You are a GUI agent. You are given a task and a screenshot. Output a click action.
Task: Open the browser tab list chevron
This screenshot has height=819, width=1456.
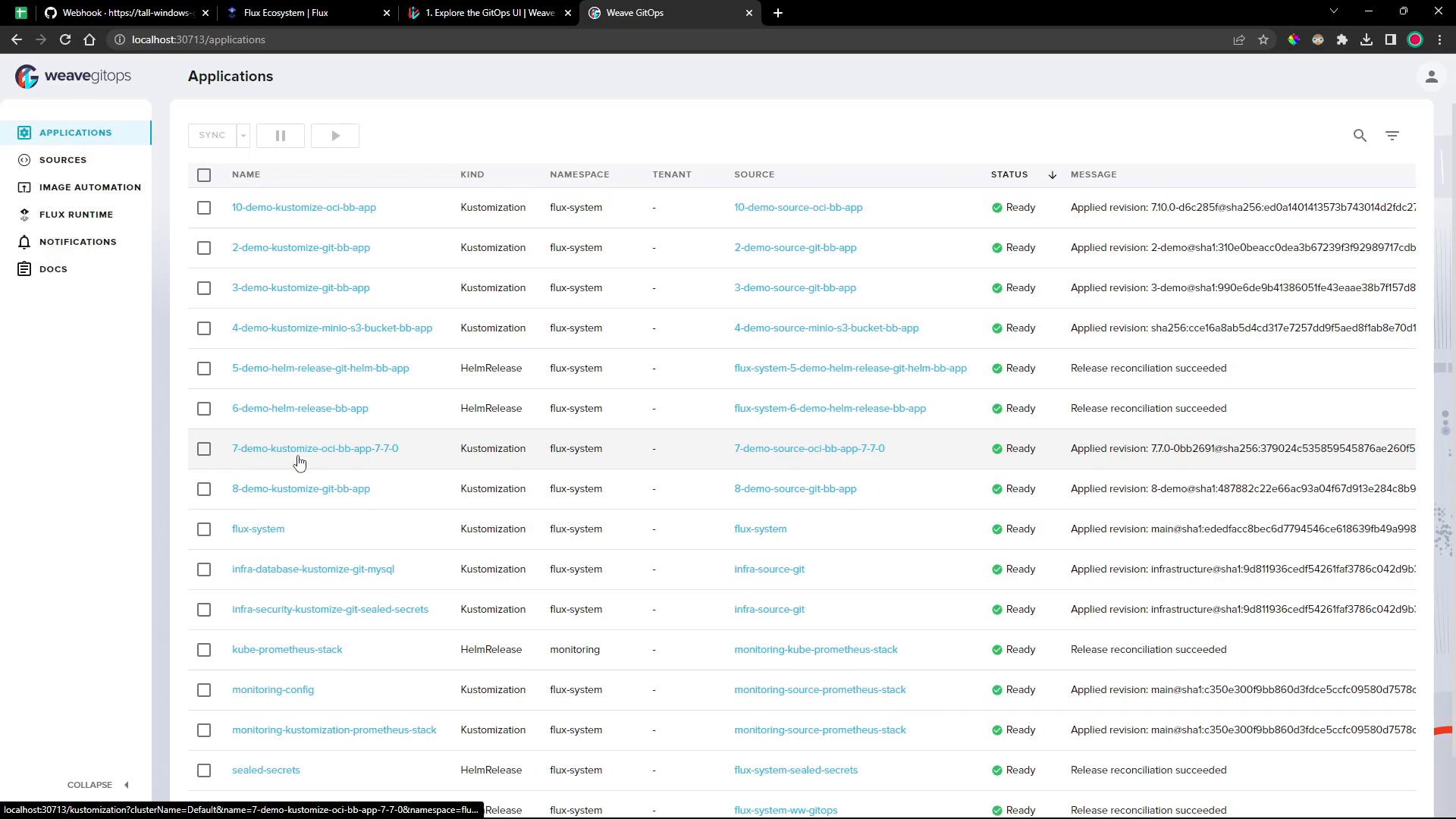click(x=1334, y=11)
